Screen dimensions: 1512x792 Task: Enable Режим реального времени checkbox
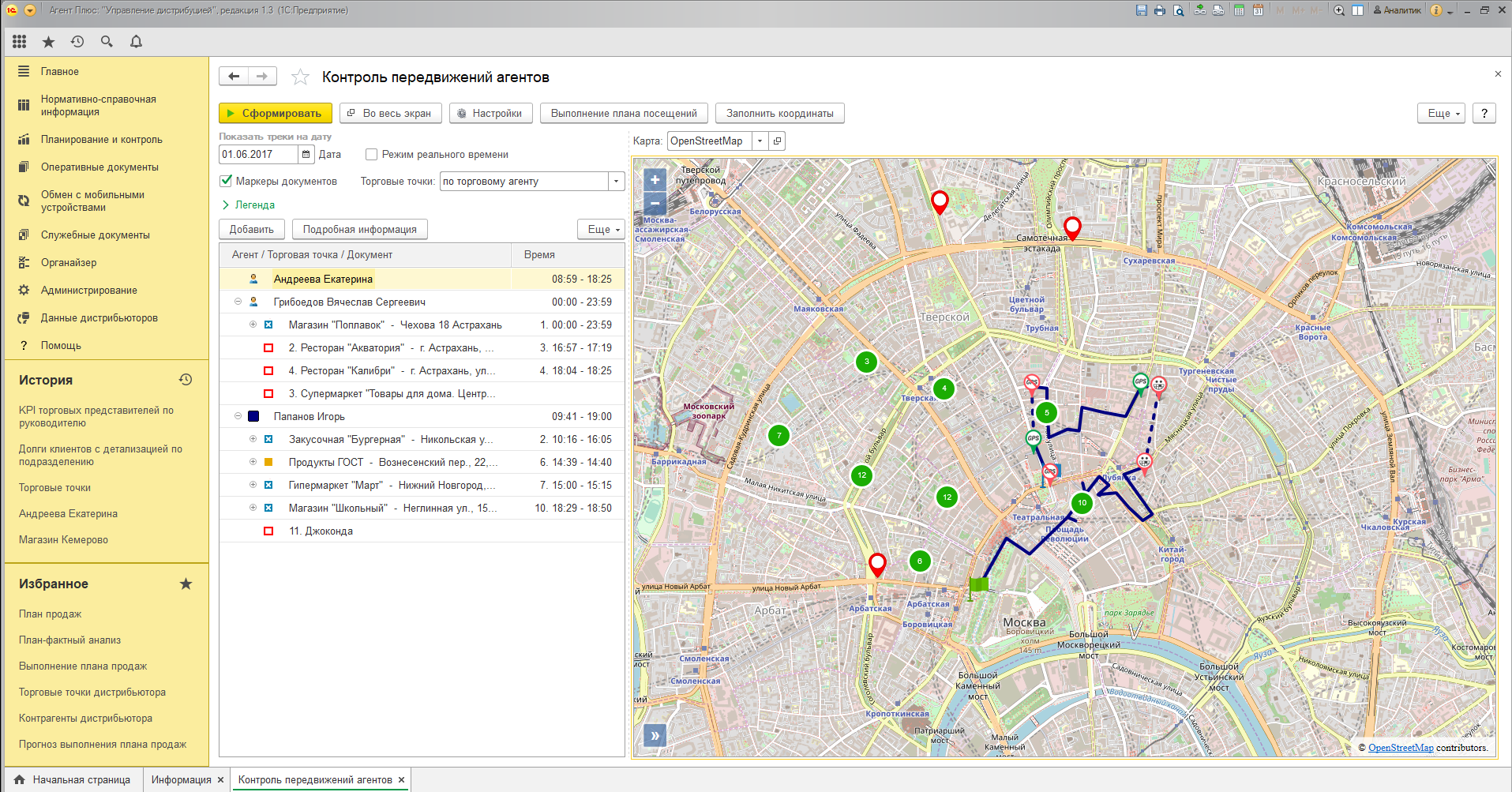coord(371,155)
